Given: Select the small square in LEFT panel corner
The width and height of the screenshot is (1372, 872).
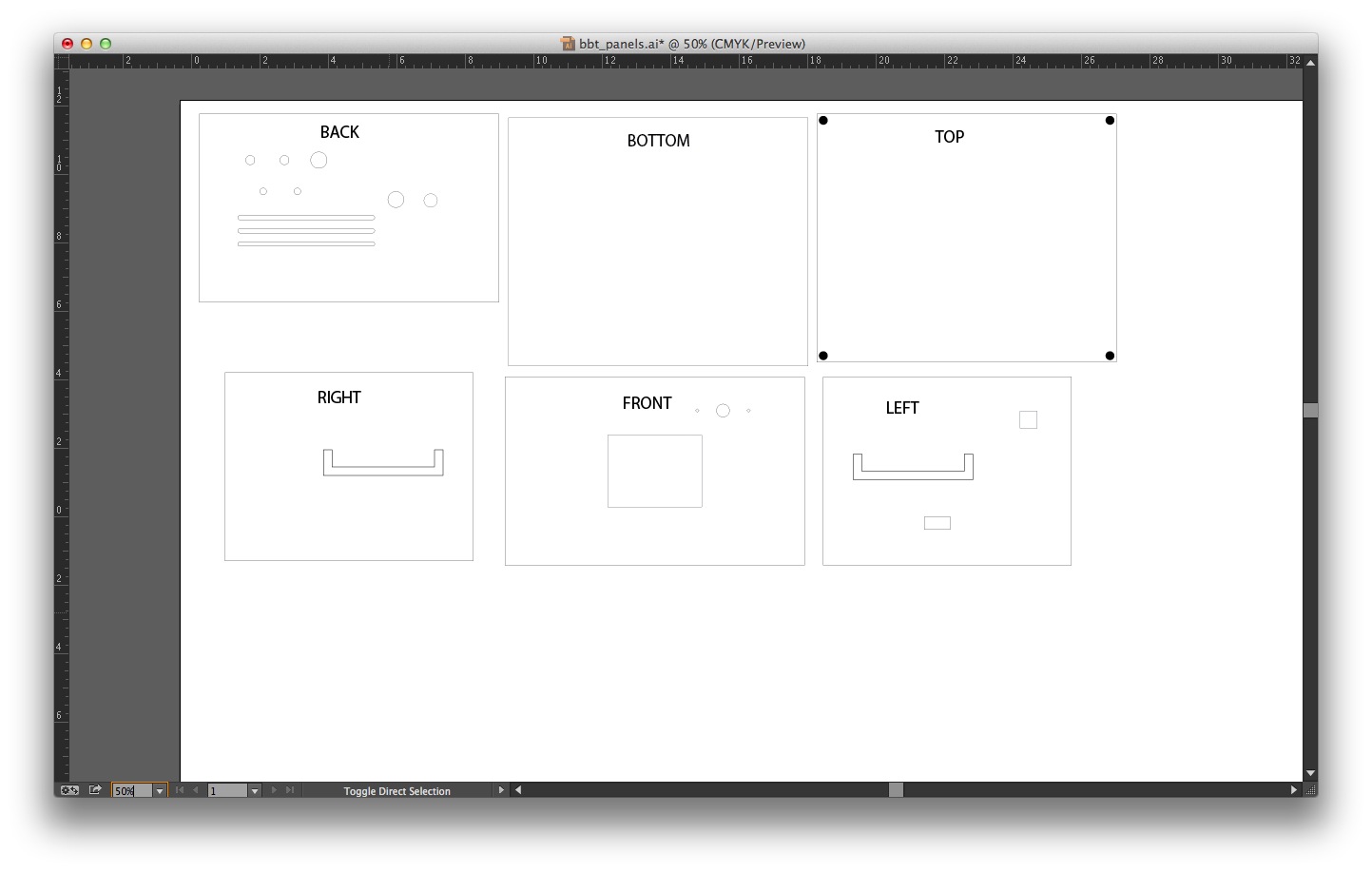Looking at the screenshot, I should [1028, 419].
